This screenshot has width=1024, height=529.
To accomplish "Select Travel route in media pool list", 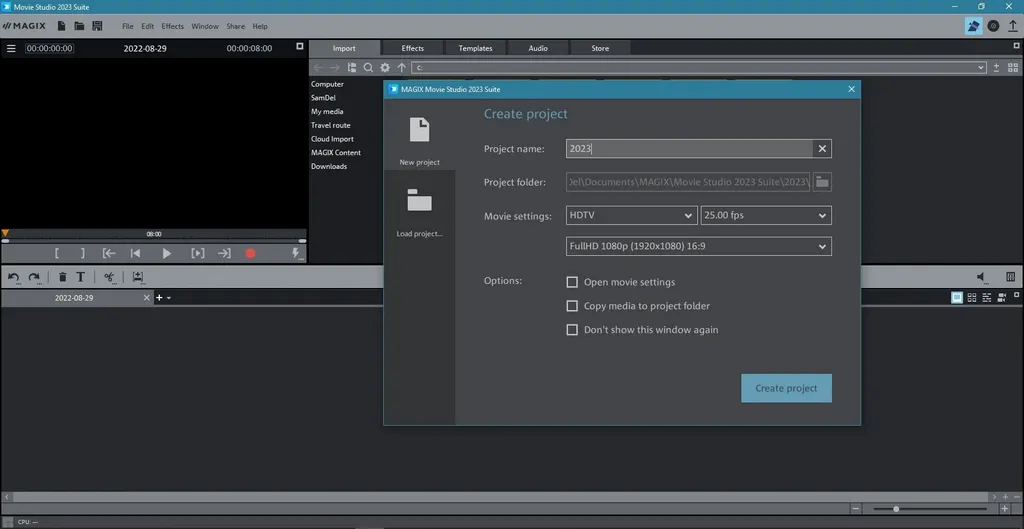I will pos(330,125).
